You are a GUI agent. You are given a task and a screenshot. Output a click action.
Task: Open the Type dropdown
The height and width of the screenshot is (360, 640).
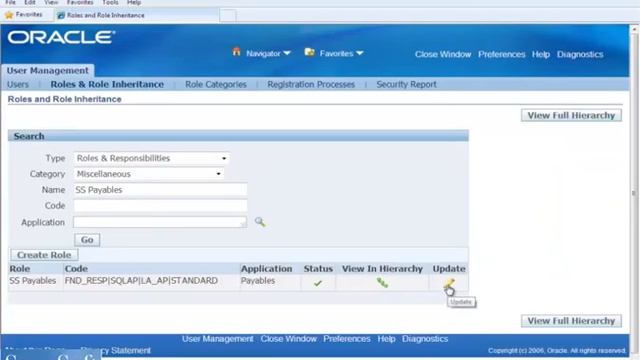click(151, 158)
